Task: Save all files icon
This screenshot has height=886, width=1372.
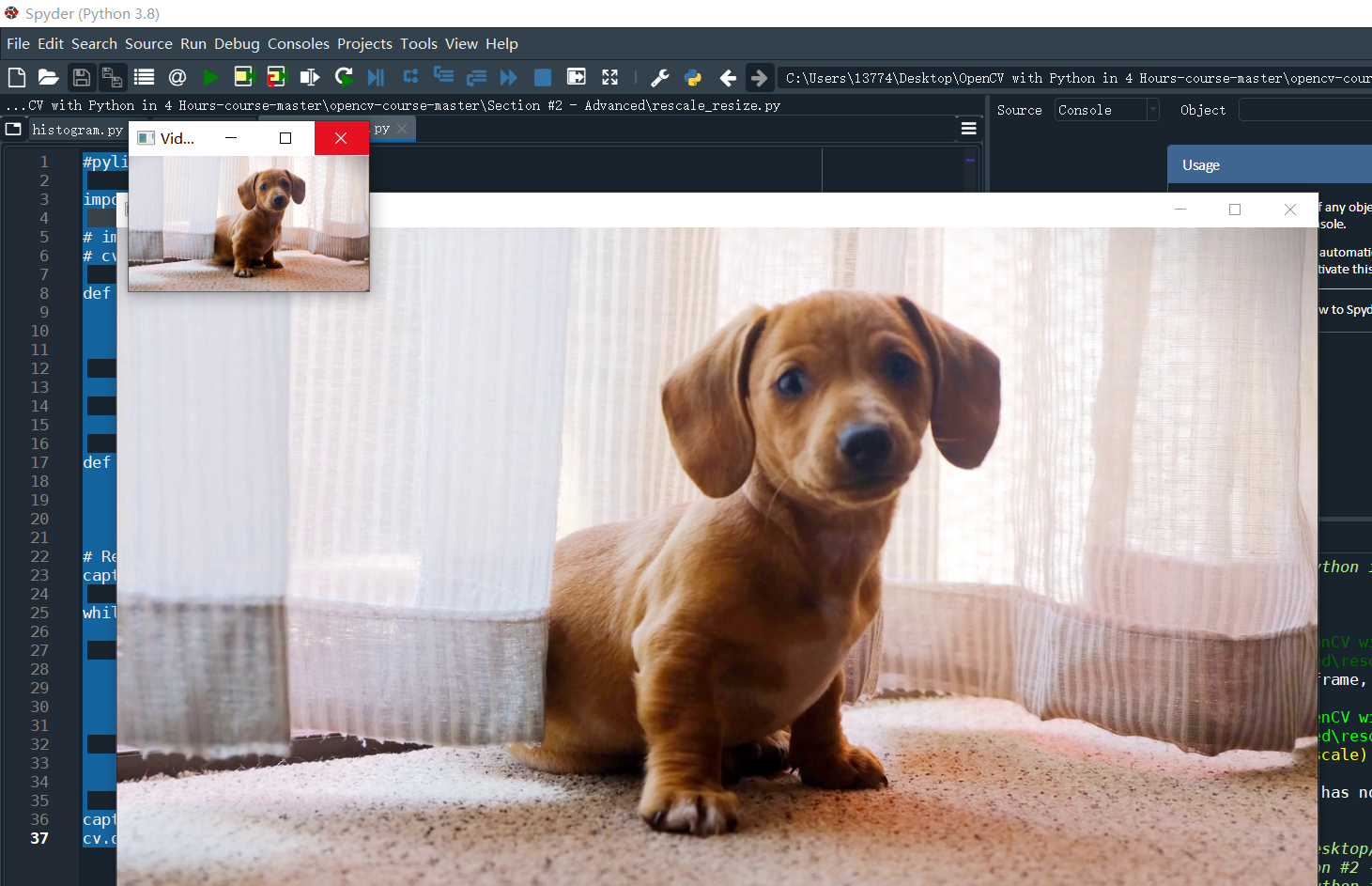Action: 112,77
